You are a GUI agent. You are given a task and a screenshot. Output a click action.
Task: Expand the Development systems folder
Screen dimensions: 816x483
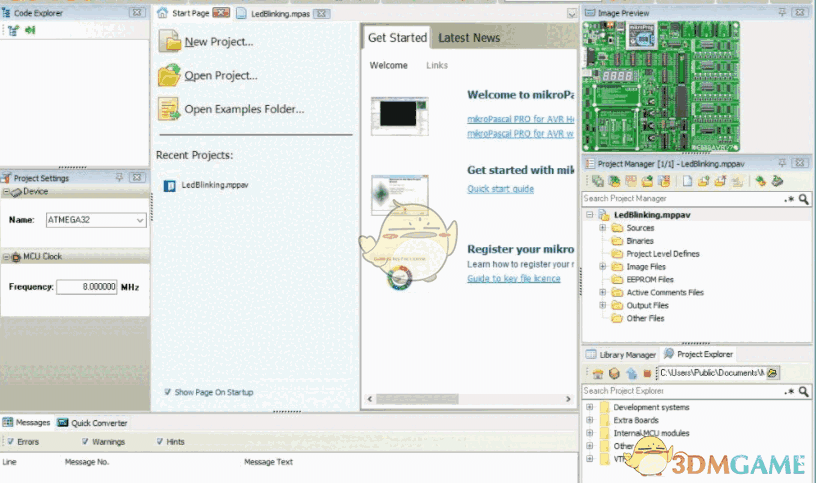[590, 406]
